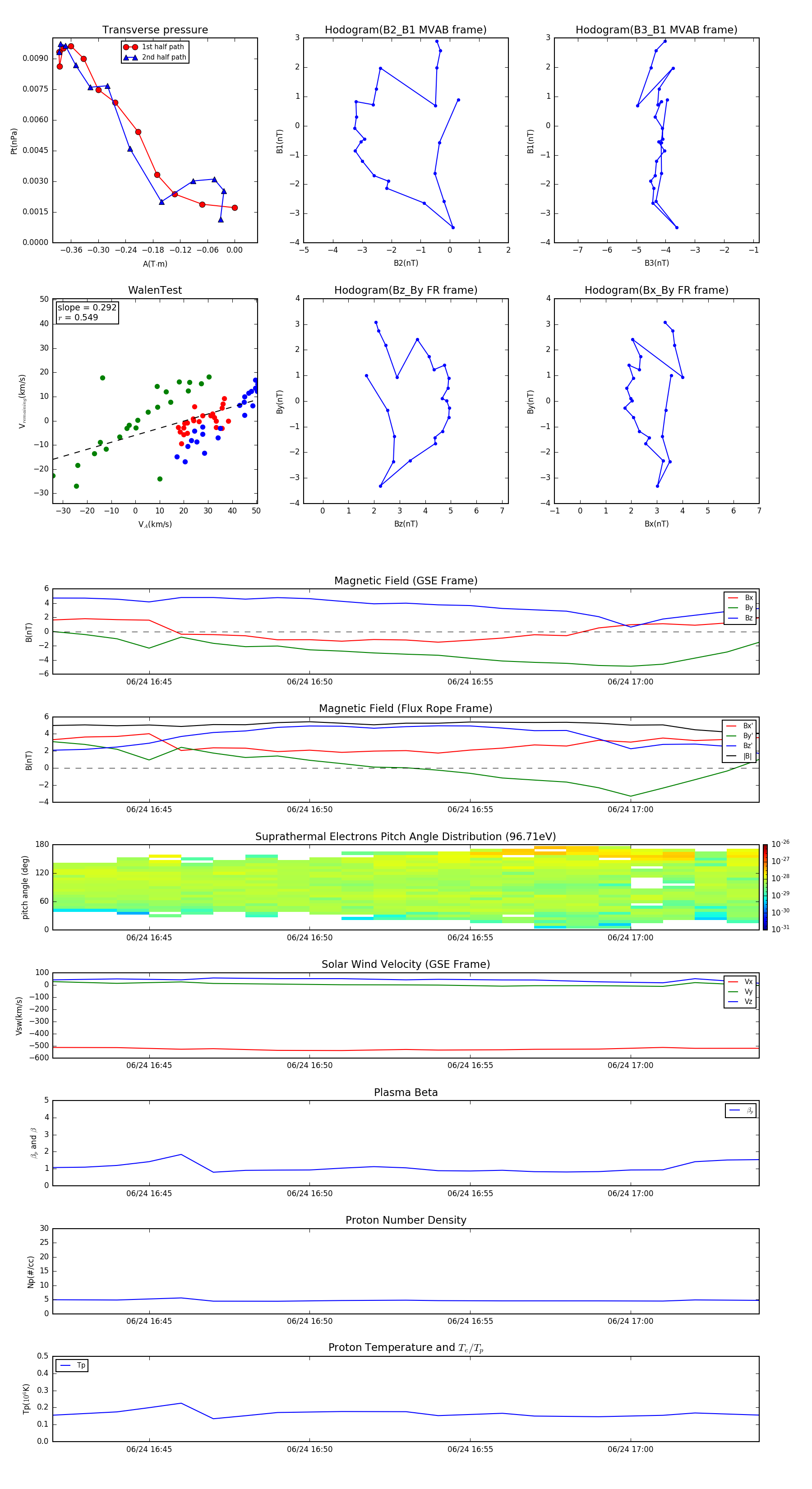Click the 10^-26 colorbar tick label

click(780, 844)
